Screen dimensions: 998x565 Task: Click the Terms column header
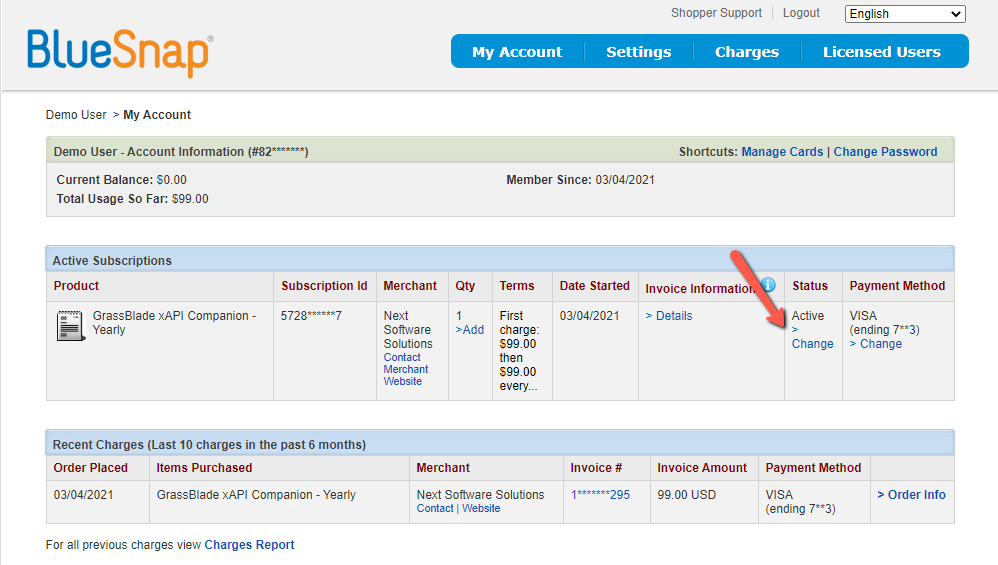[x=517, y=286]
